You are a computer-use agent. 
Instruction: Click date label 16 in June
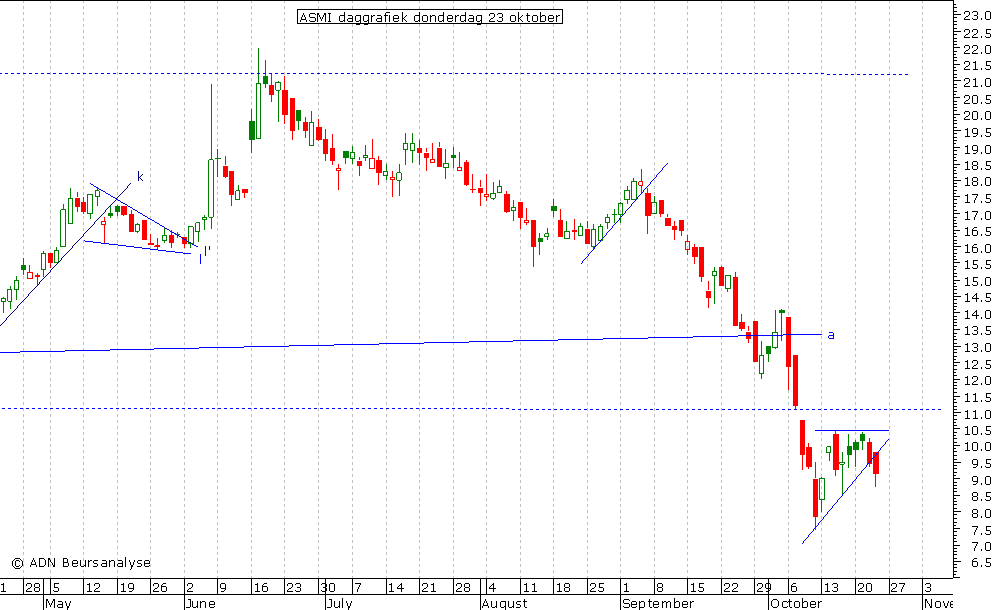[x=261, y=588]
